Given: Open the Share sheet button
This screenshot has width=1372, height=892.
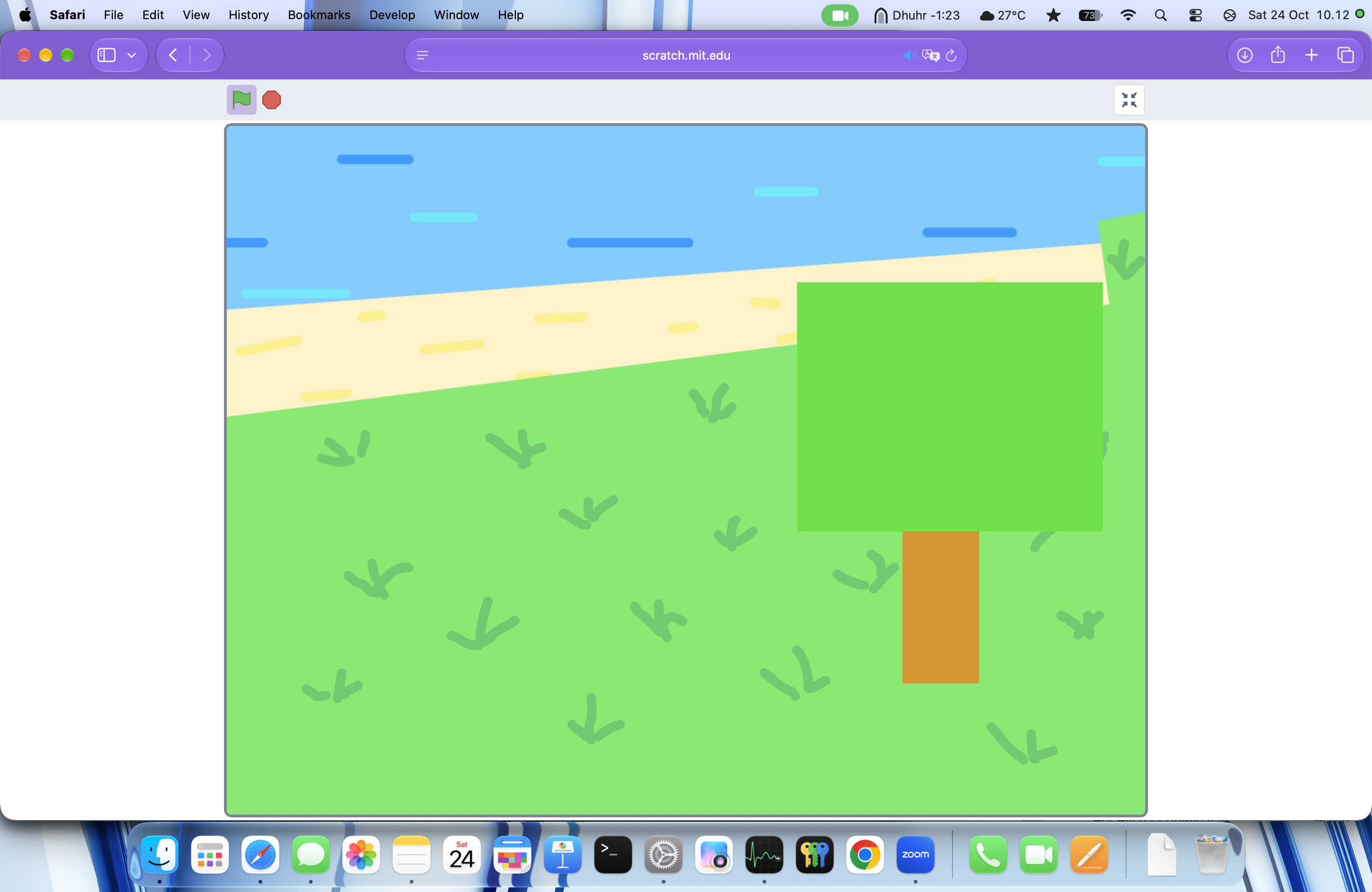Looking at the screenshot, I should coord(1278,55).
